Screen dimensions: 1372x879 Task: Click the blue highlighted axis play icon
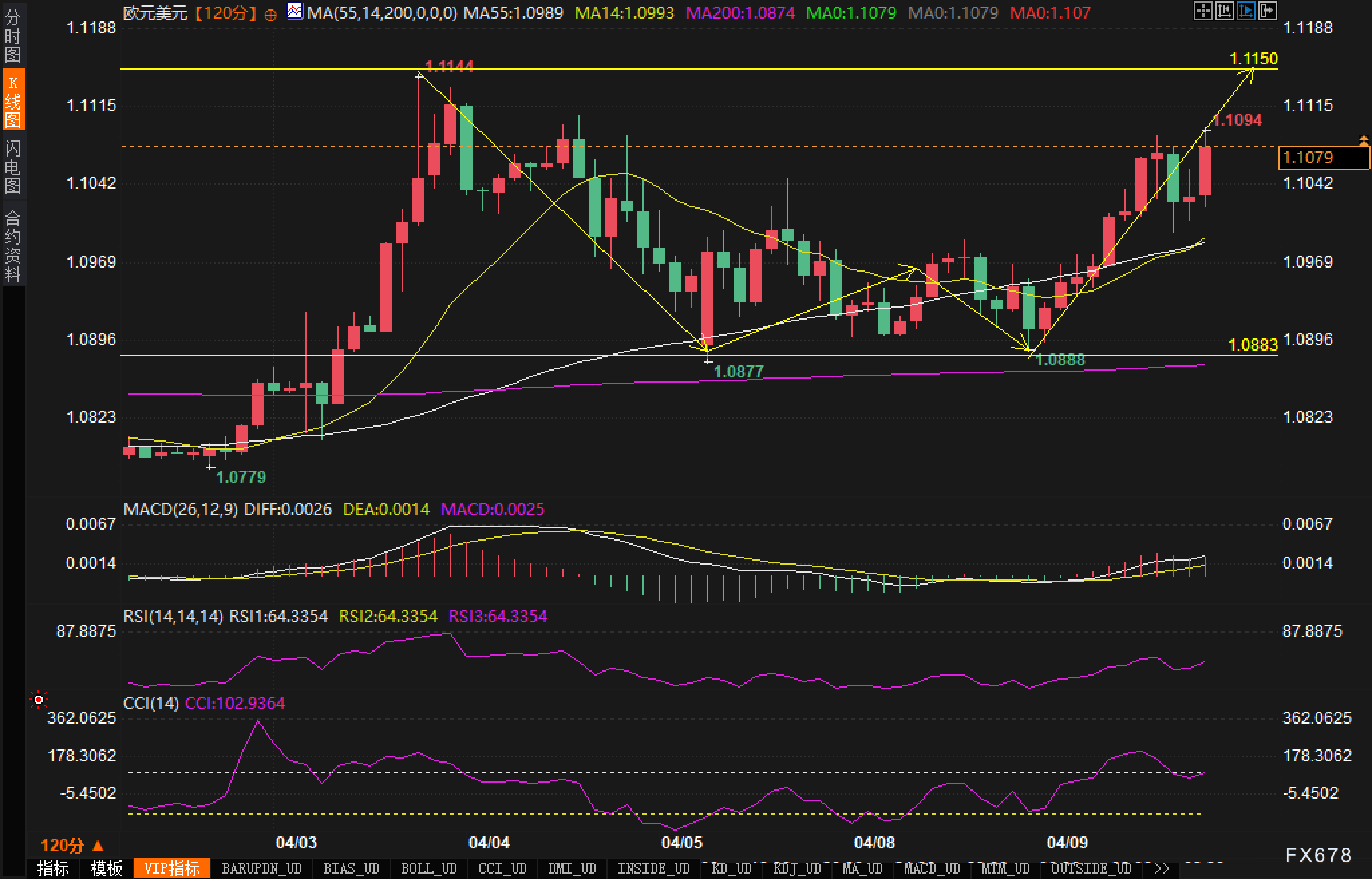(1246, 11)
